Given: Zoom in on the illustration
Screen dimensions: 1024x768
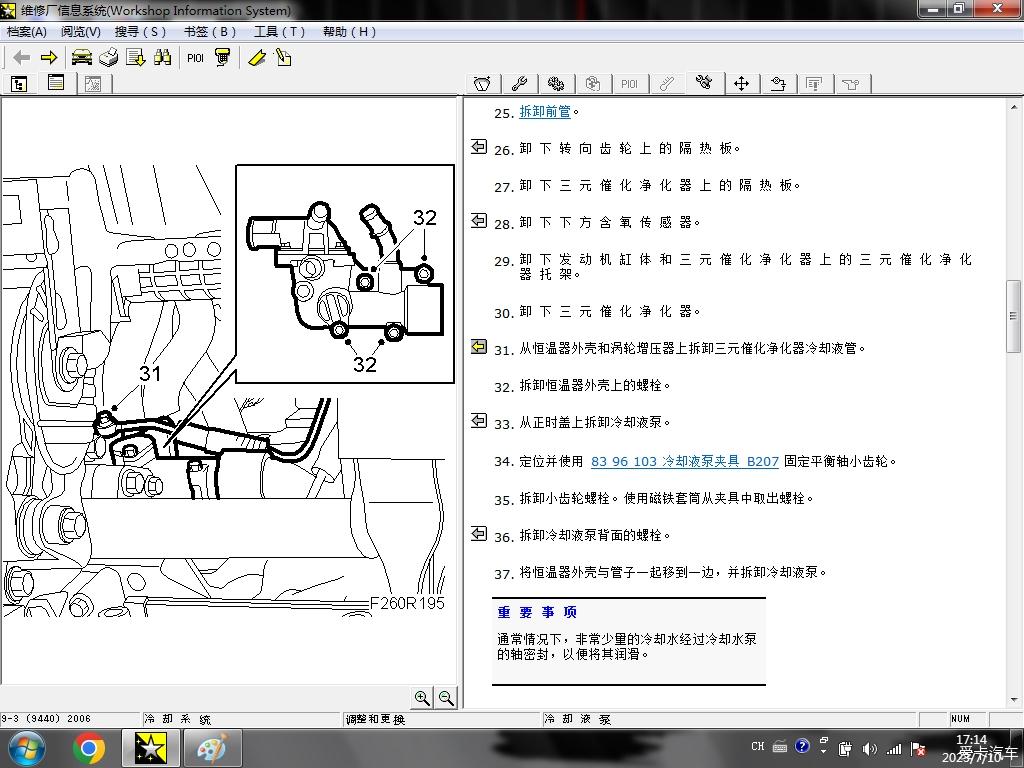Looking at the screenshot, I should click(x=423, y=697).
